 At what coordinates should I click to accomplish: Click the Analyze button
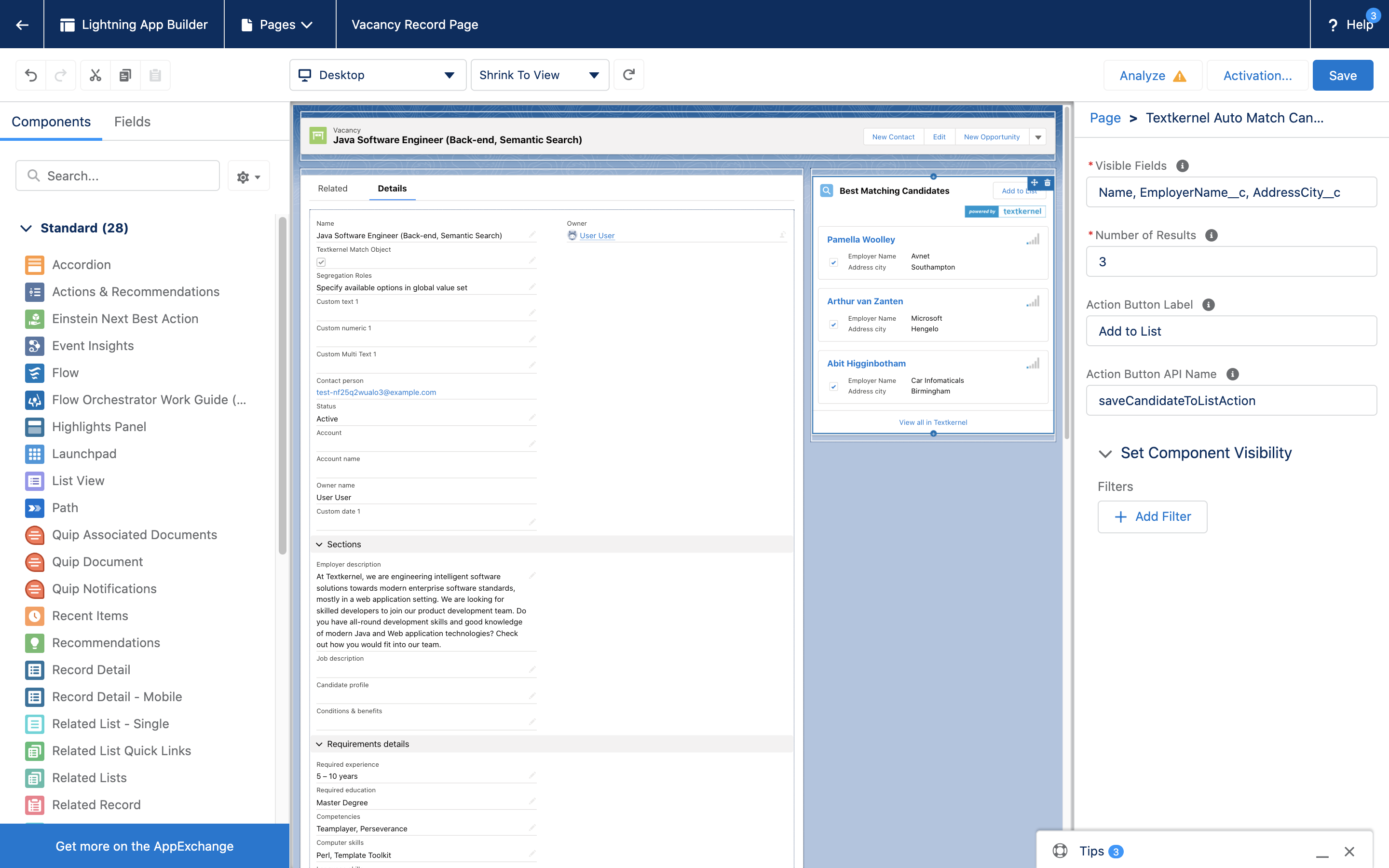(x=1153, y=75)
